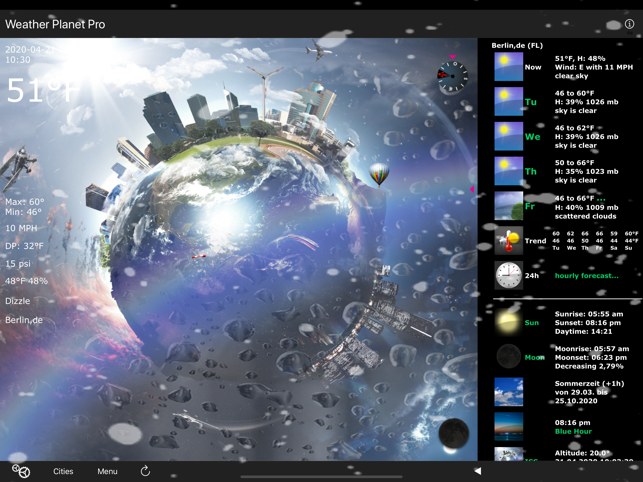The width and height of the screenshot is (643, 482).
Task: Click Moonrise: 05:57 am text
Action: click(x=592, y=349)
